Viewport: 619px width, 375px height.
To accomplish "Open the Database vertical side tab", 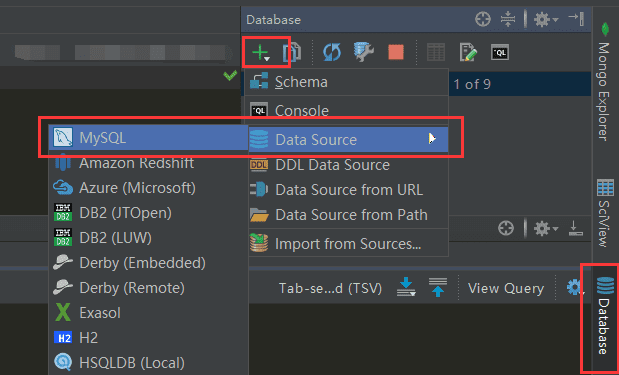I will click(604, 316).
